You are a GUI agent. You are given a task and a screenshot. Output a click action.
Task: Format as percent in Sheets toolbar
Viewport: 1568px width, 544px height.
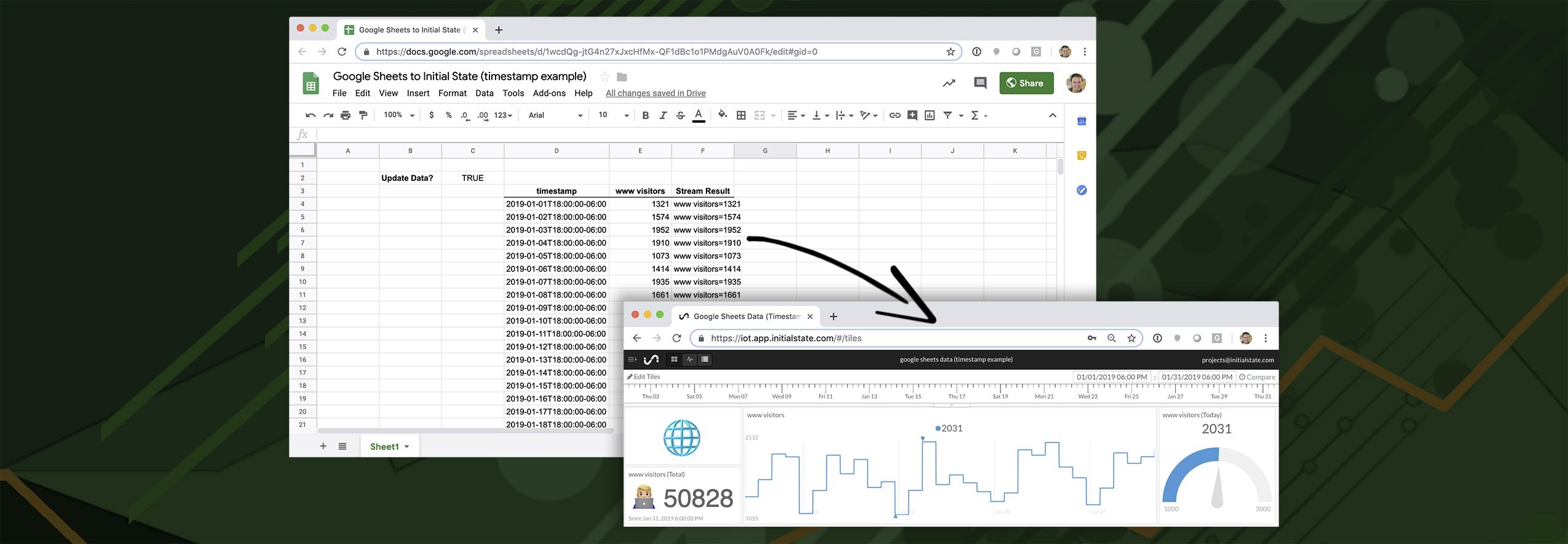click(x=449, y=116)
